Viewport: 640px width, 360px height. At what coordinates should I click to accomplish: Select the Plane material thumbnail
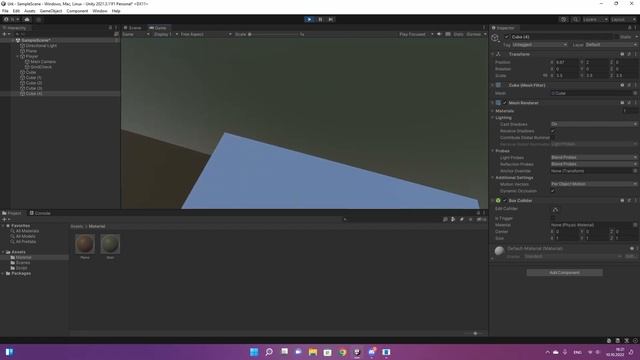(85, 244)
